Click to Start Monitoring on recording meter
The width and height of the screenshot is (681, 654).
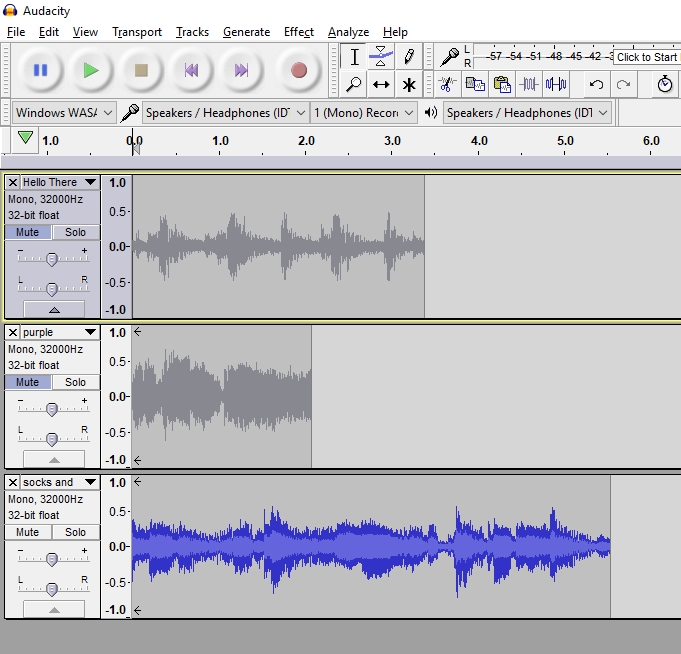tap(647, 57)
